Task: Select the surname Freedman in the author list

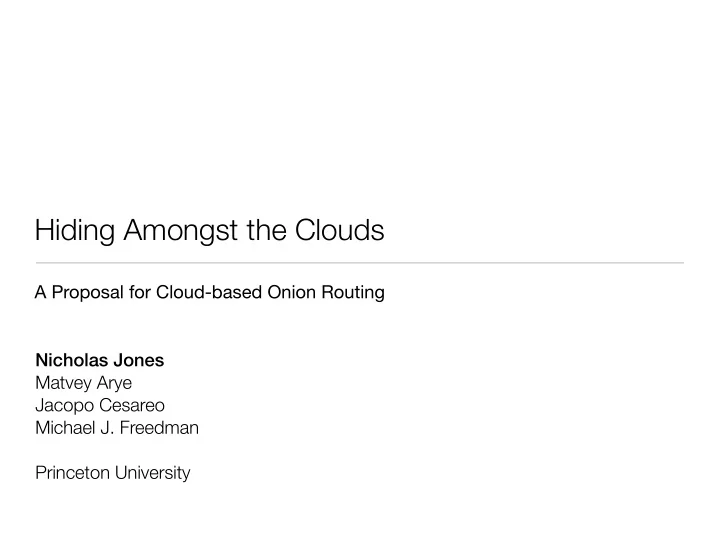Action: click(x=159, y=428)
